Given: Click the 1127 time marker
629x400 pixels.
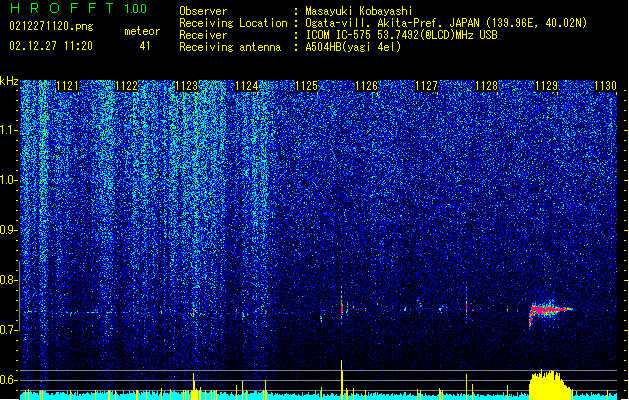Looking at the screenshot, I should pyautogui.click(x=426, y=86).
